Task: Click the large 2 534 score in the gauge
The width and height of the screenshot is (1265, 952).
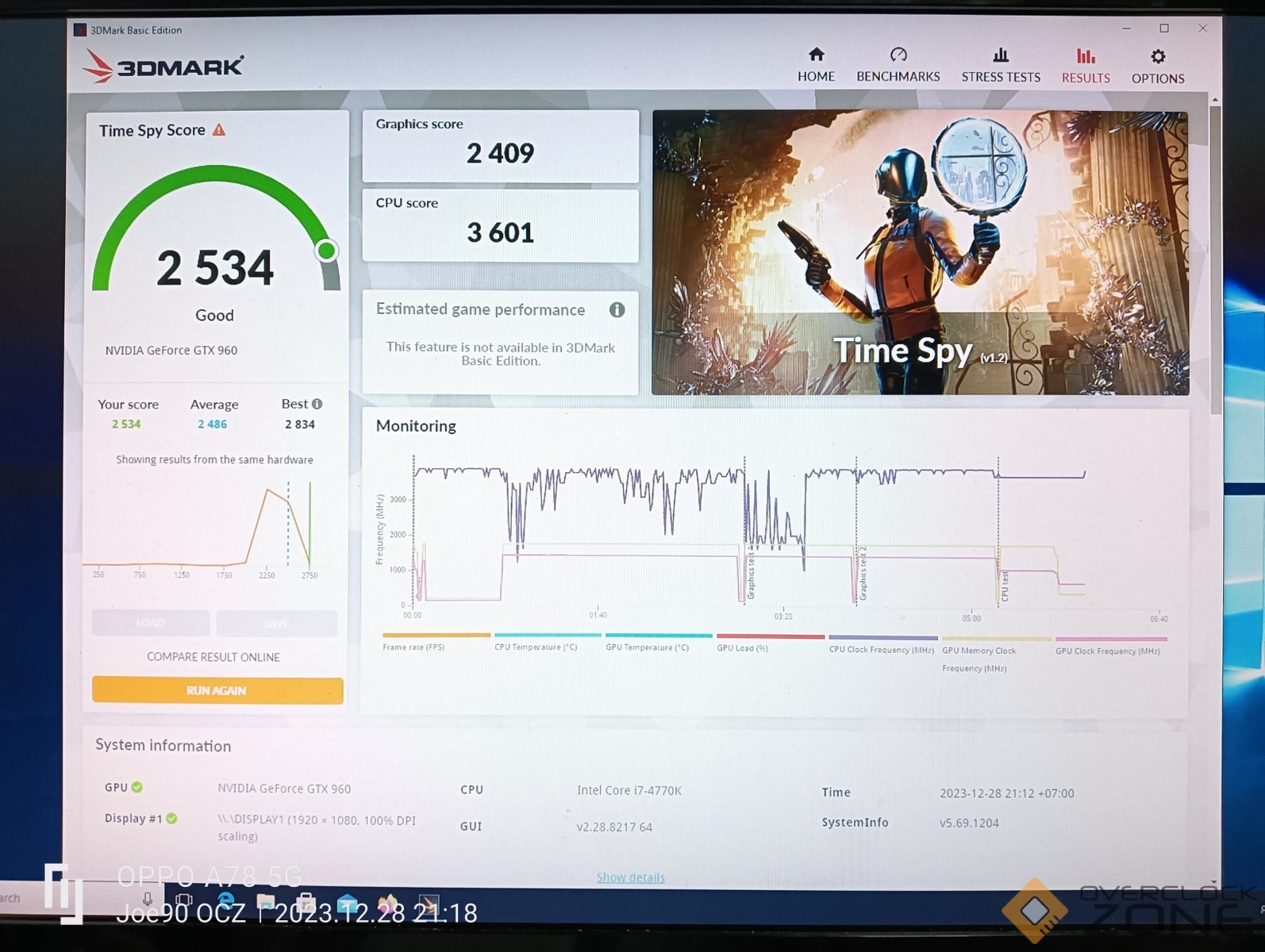Action: click(x=215, y=267)
